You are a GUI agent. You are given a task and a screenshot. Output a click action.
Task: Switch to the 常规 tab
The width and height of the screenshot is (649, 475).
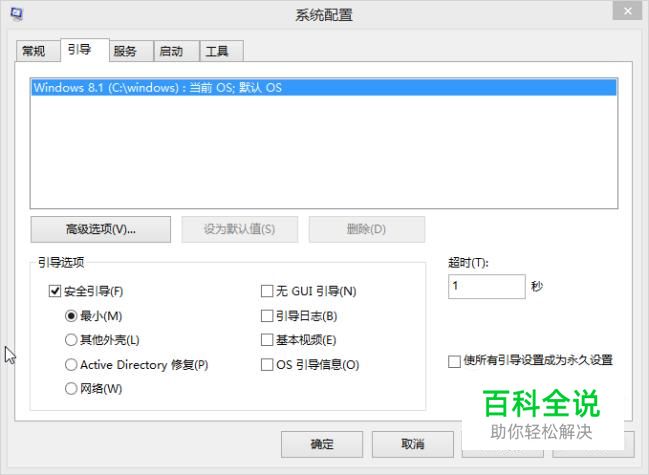38,51
